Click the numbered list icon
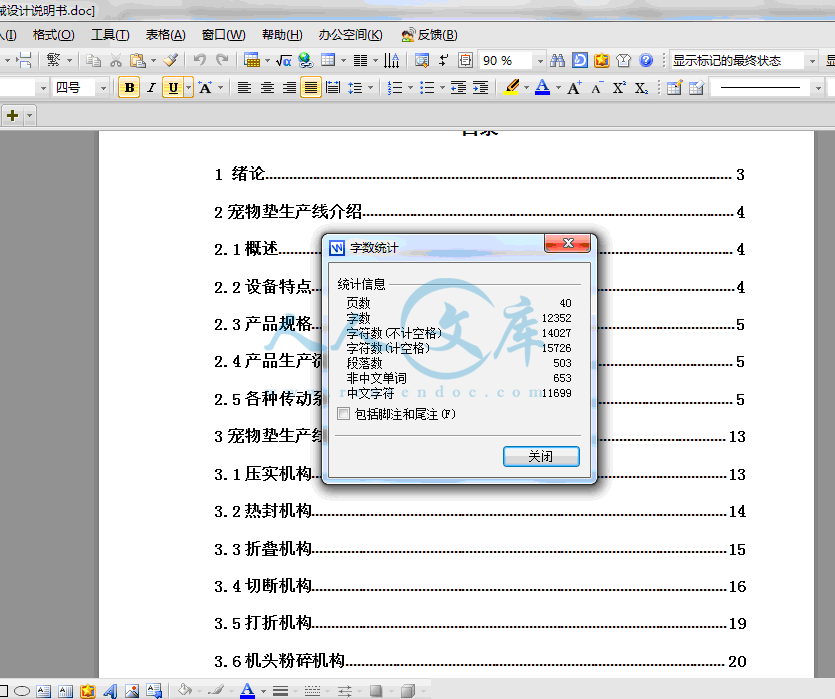The image size is (835, 699). pyautogui.click(x=395, y=88)
